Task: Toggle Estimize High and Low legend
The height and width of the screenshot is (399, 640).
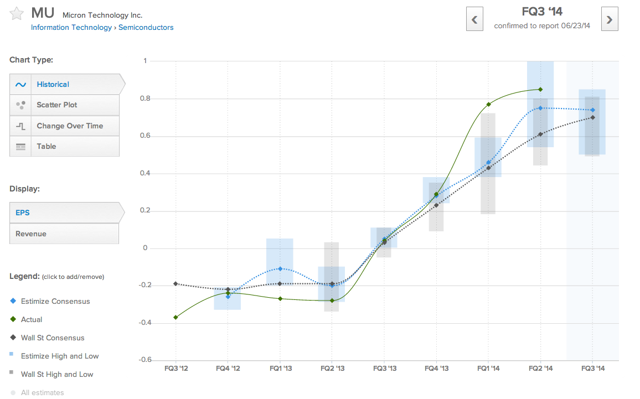Action: 54,356
